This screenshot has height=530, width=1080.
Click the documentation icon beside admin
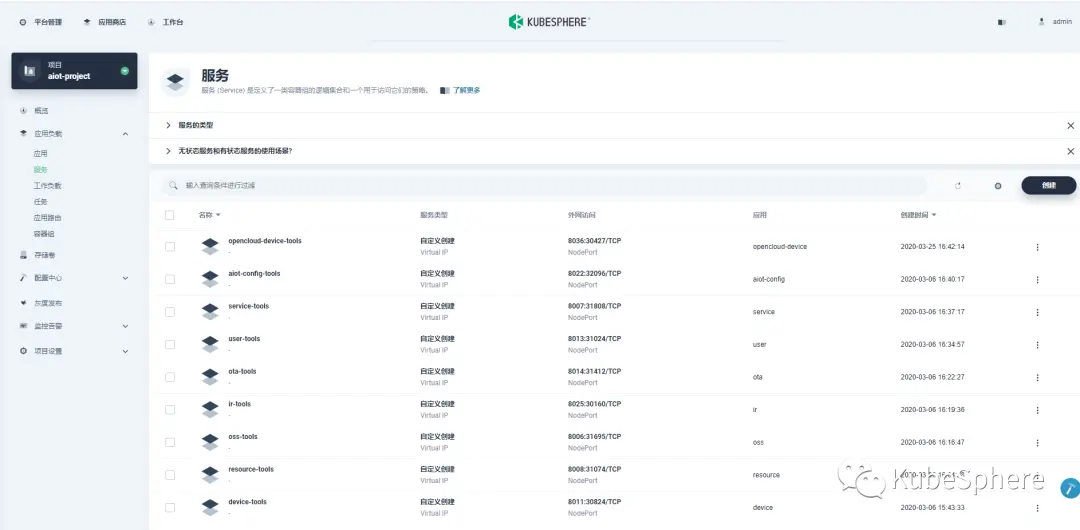click(x=1002, y=22)
